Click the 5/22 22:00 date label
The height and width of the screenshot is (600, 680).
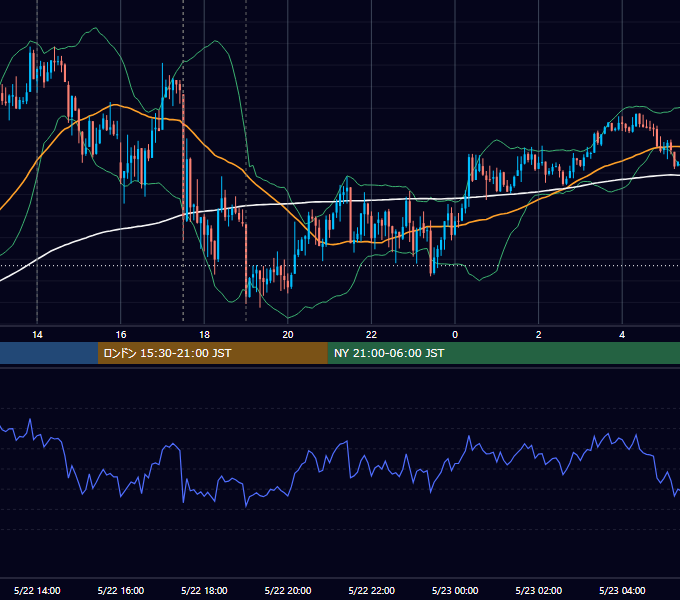click(371, 590)
